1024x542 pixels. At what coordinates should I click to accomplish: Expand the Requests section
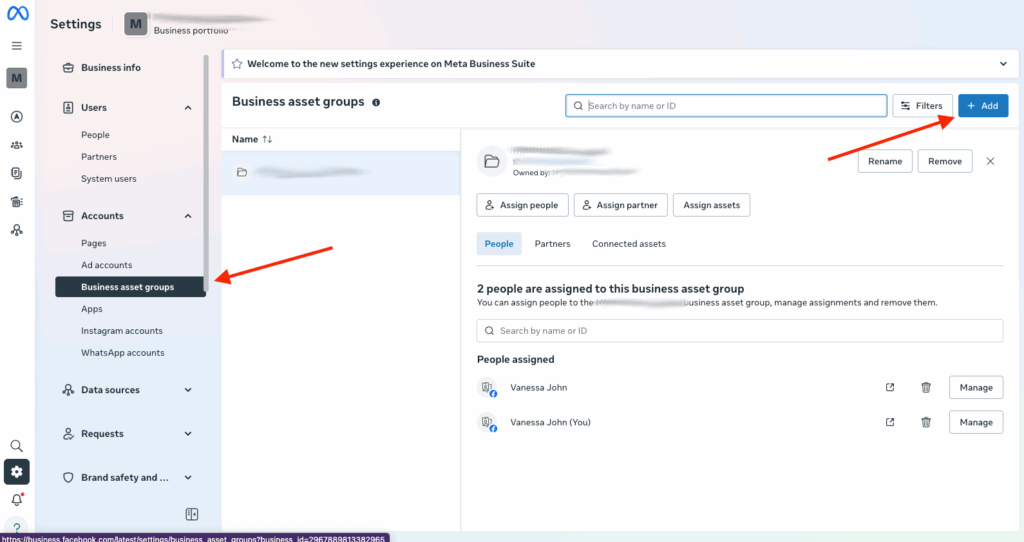pyautogui.click(x=188, y=434)
